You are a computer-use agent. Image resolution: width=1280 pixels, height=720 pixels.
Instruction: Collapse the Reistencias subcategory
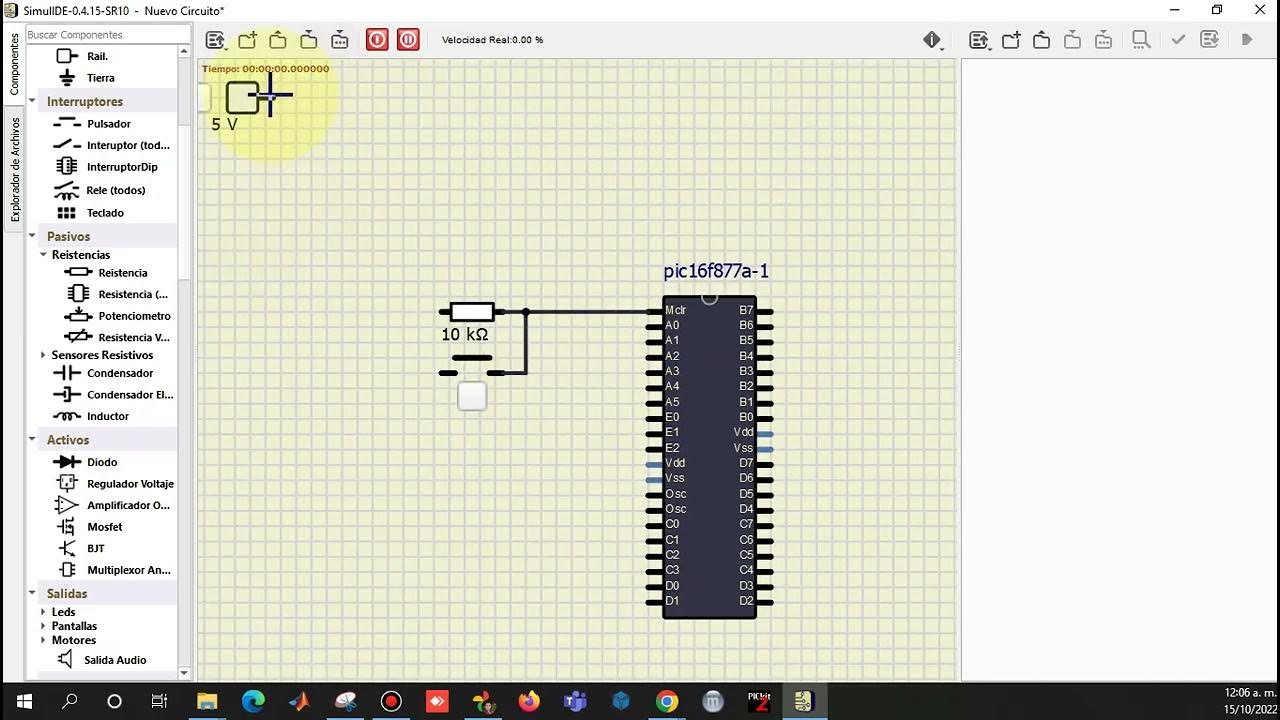(x=43, y=255)
